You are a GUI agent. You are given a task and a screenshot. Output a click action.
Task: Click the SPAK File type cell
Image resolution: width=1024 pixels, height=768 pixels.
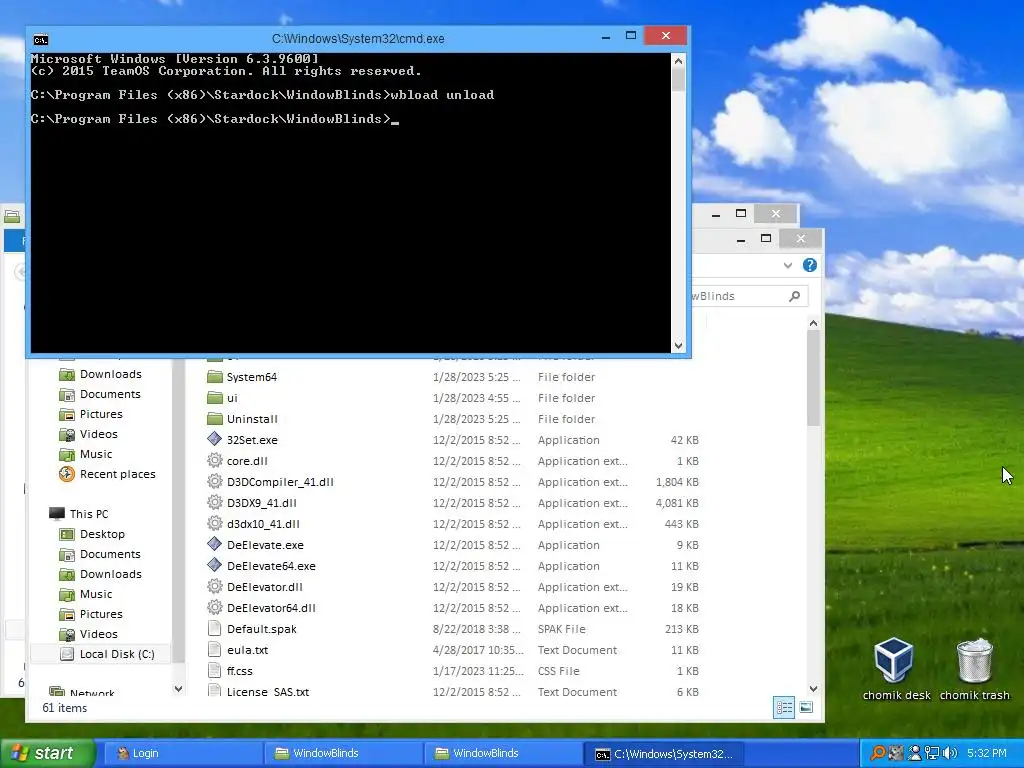click(x=562, y=629)
